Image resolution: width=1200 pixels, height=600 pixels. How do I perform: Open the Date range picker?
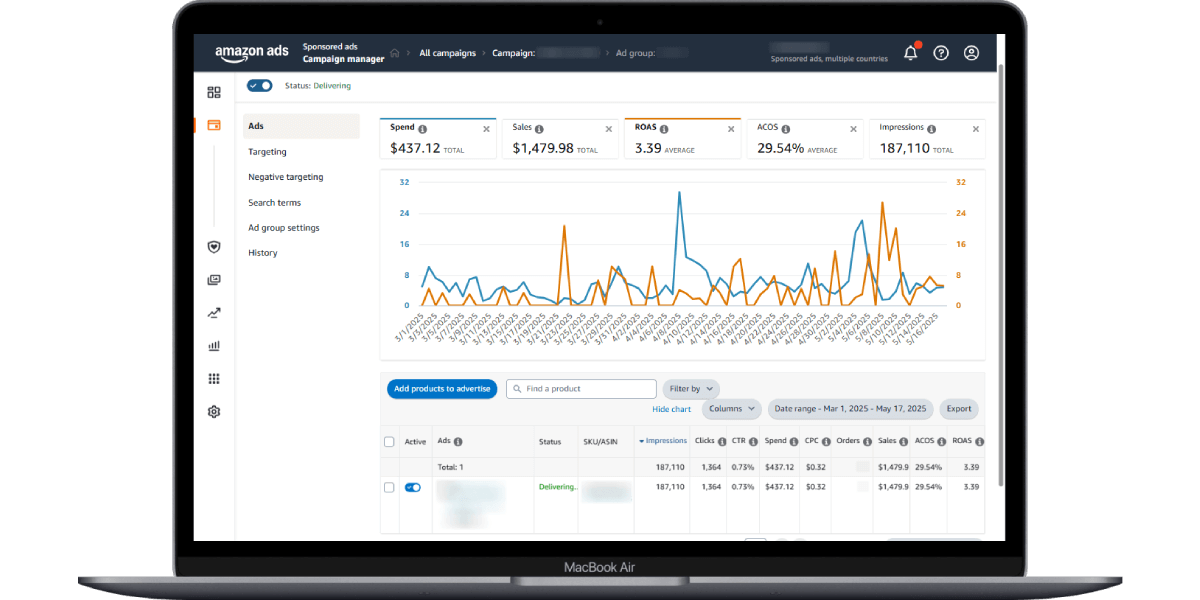(851, 409)
